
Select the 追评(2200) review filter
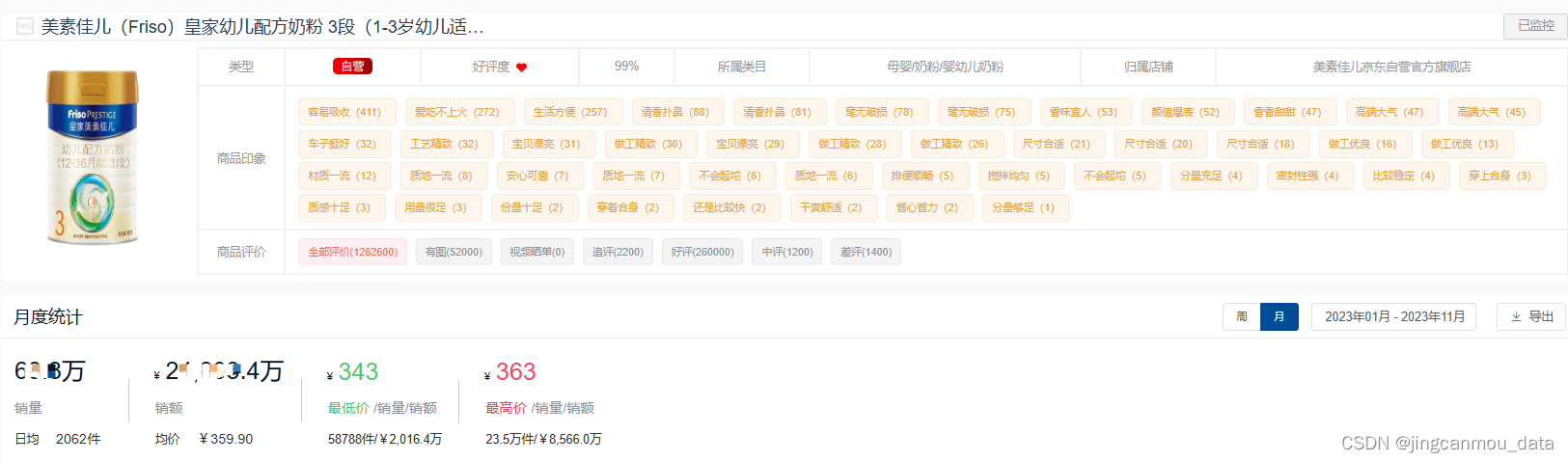[618, 252]
